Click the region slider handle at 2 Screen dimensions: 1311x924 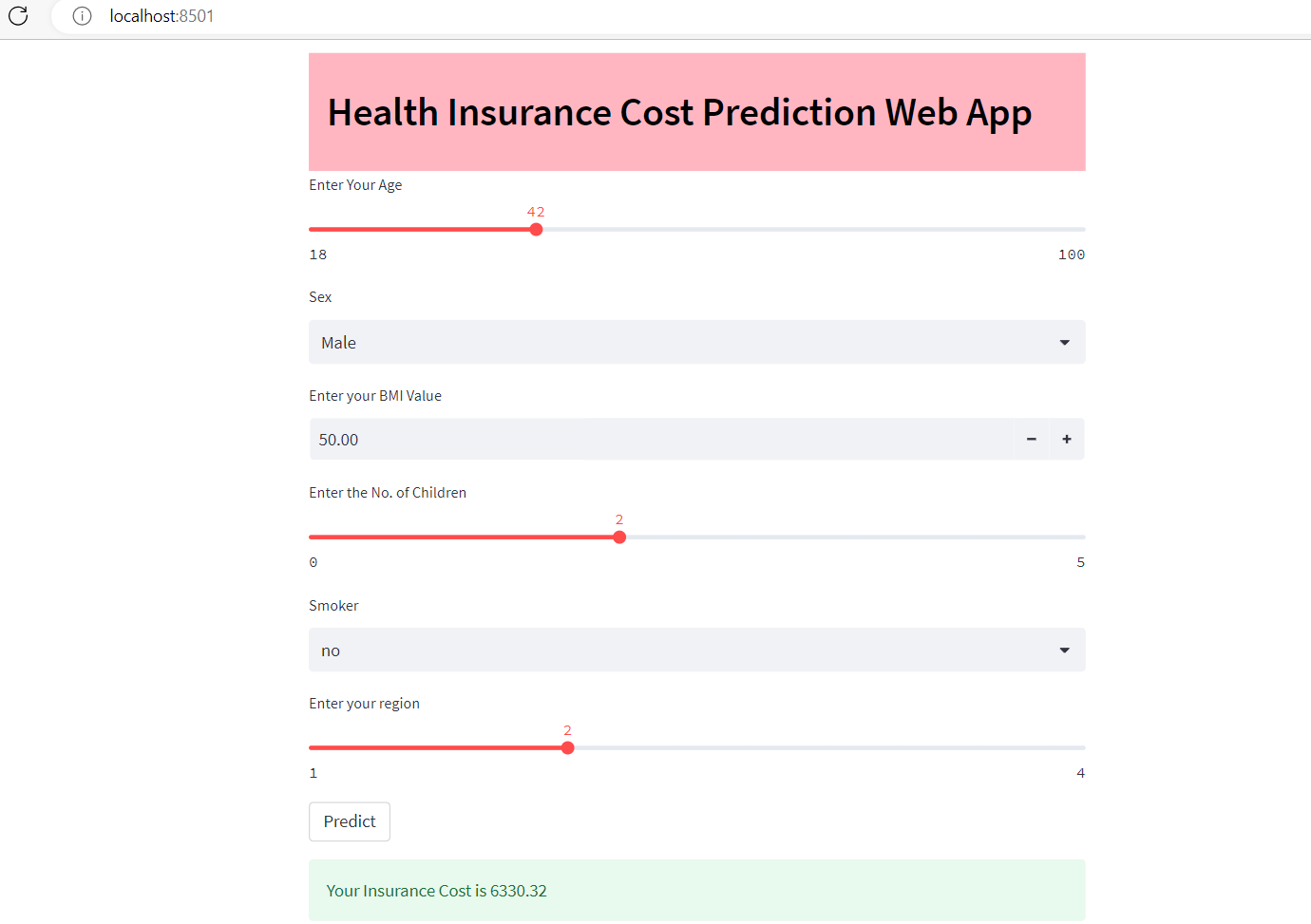click(x=567, y=747)
